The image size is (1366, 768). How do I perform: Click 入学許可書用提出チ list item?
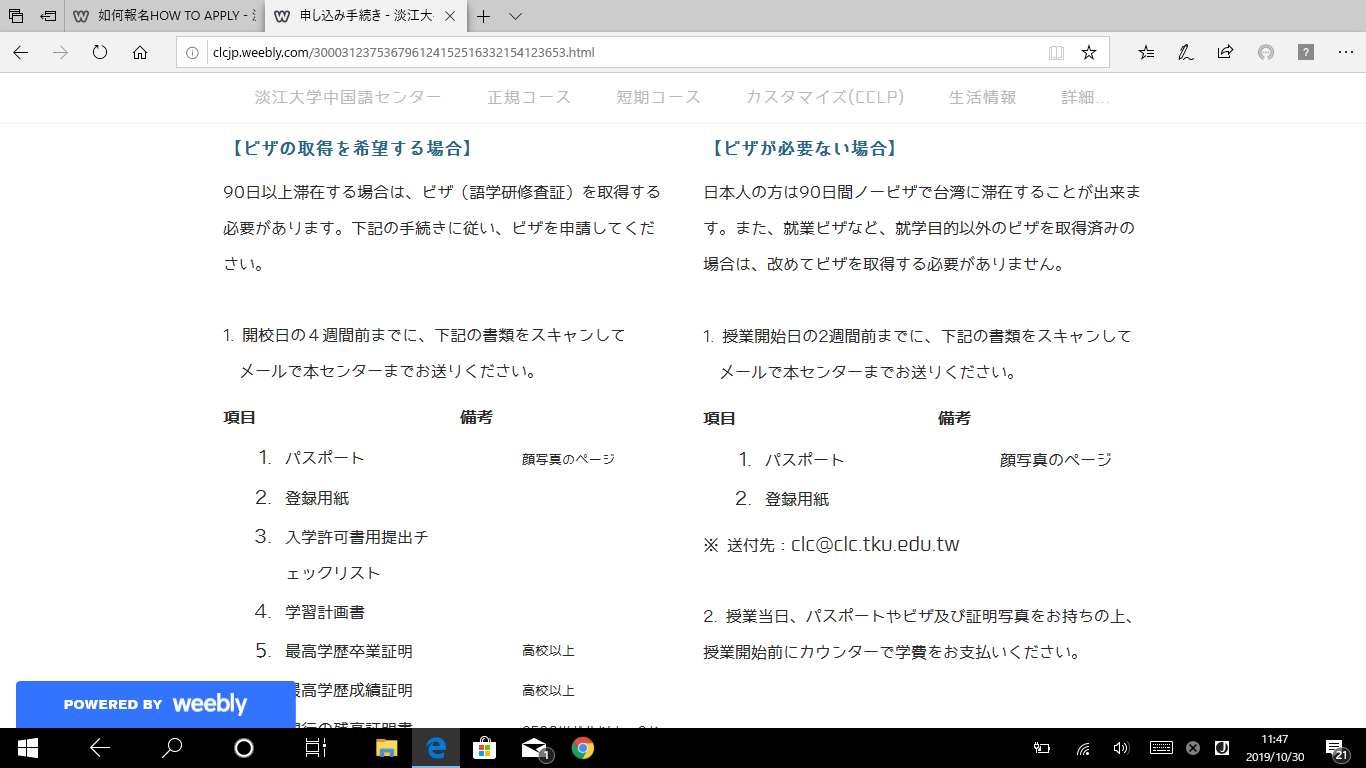click(x=357, y=538)
